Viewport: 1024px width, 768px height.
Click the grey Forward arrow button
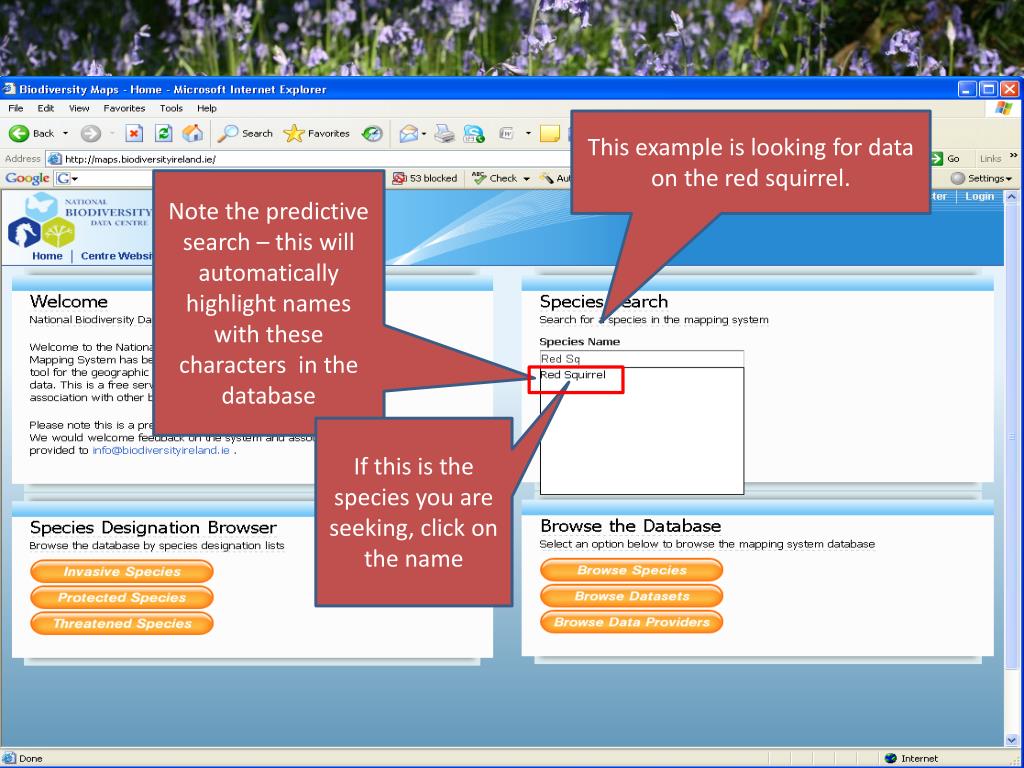point(91,133)
